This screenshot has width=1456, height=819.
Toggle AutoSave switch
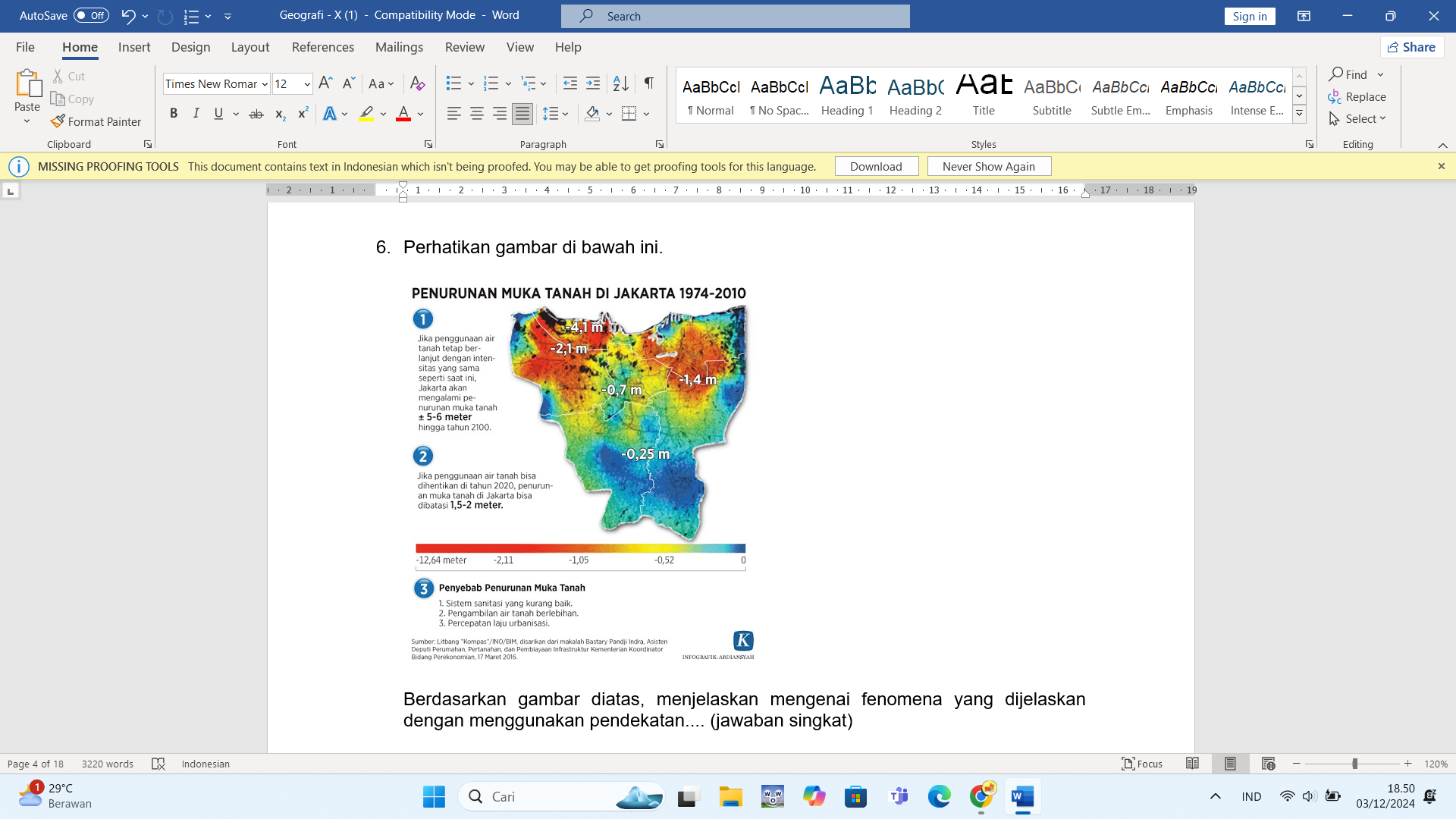click(x=91, y=15)
